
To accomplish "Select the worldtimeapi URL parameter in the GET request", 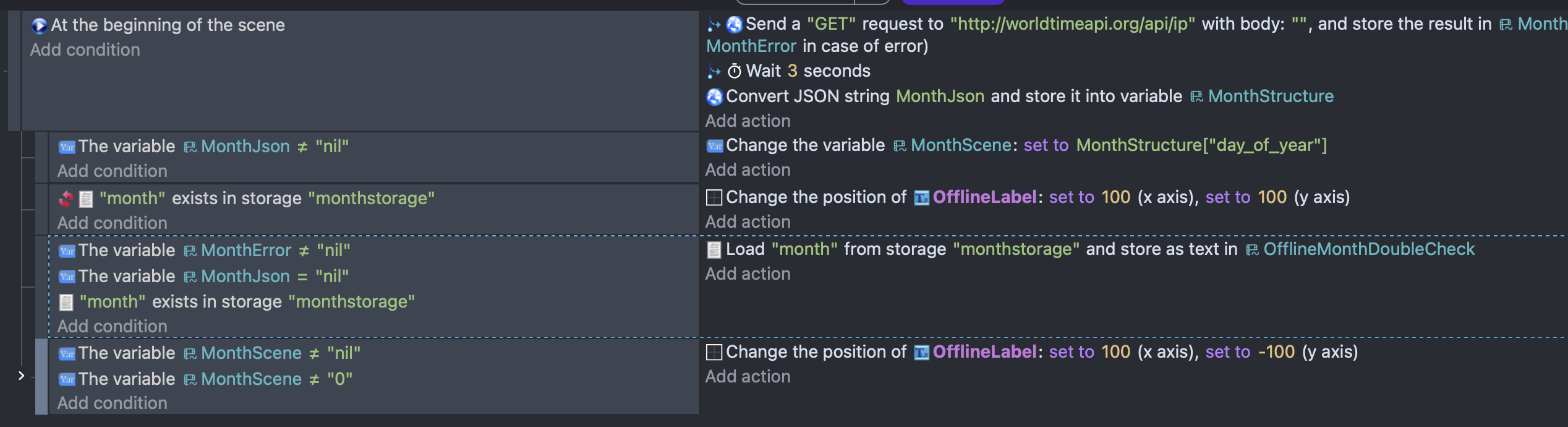I will (x=1072, y=24).
